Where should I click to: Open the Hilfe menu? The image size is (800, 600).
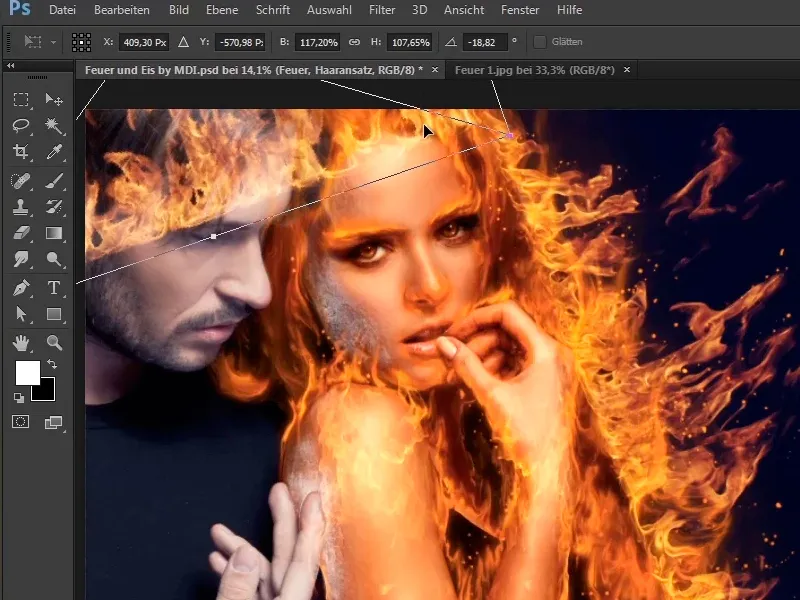click(569, 10)
